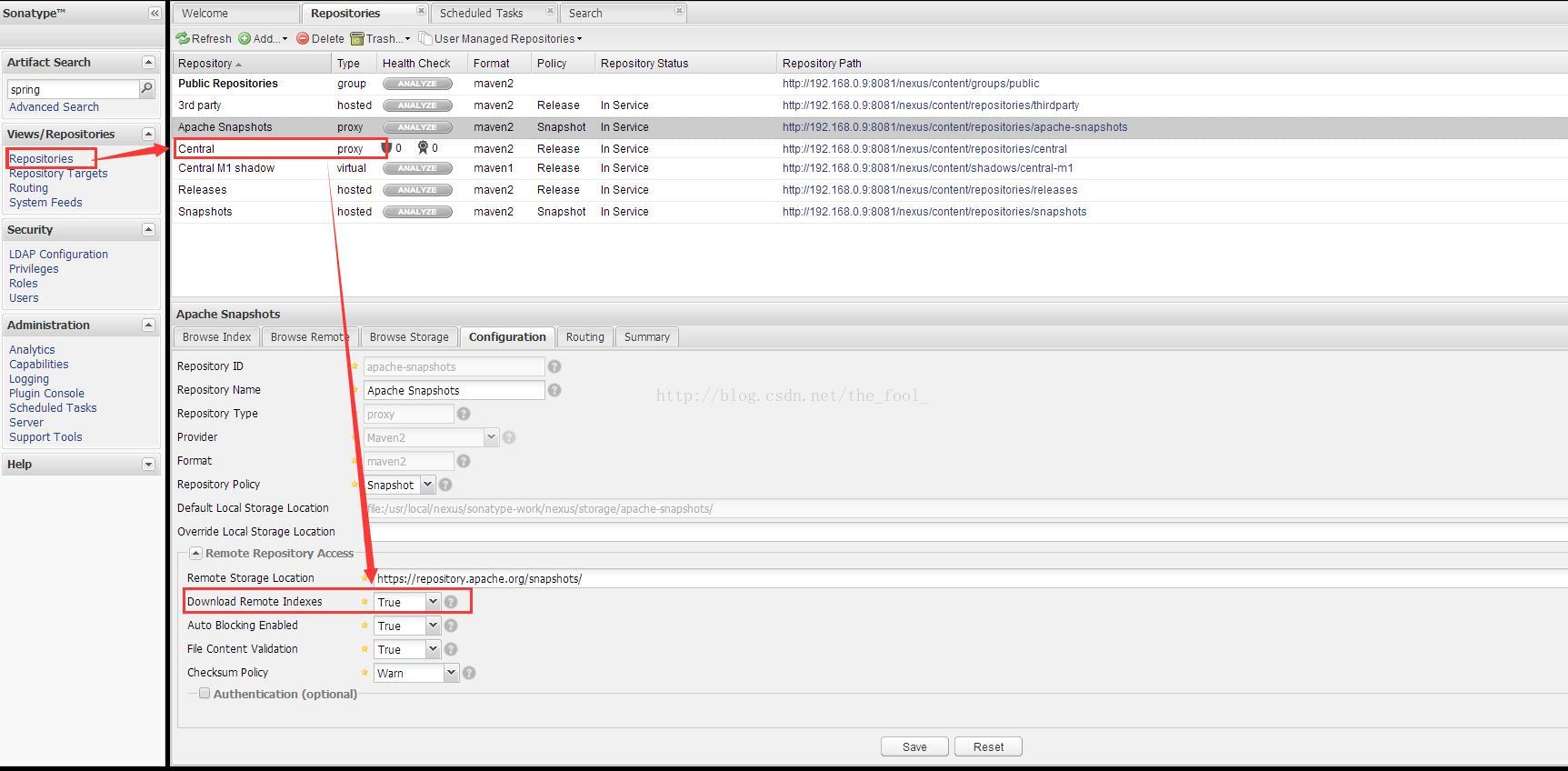1568x771 pixels.
Task: Delete the selected repository
Action: 320,38
